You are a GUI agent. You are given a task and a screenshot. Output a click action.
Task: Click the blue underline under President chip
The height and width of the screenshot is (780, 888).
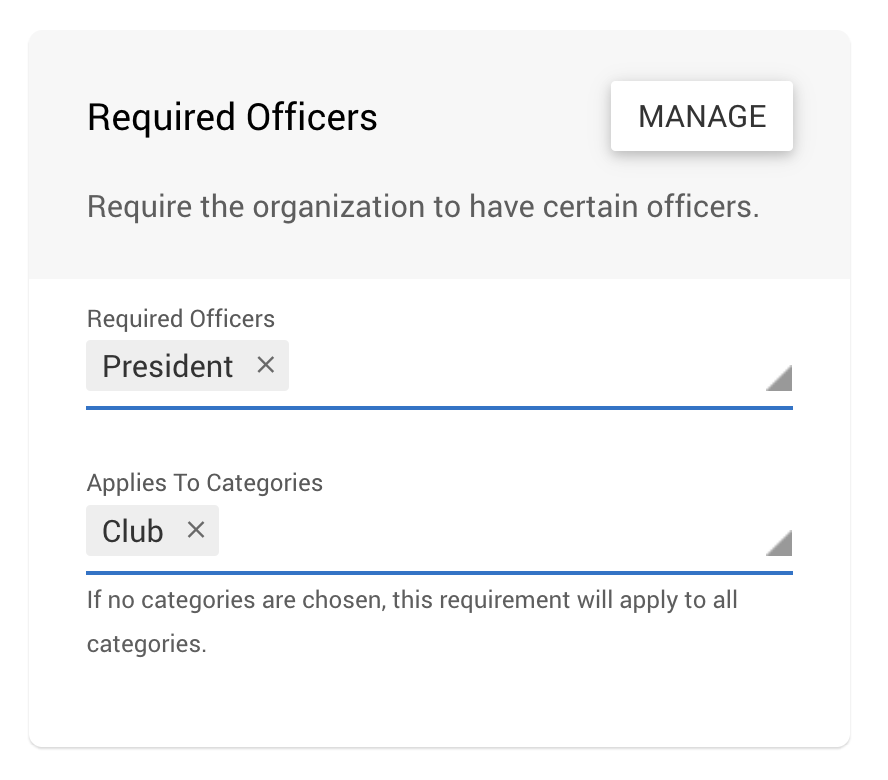(x=439, y=408)
